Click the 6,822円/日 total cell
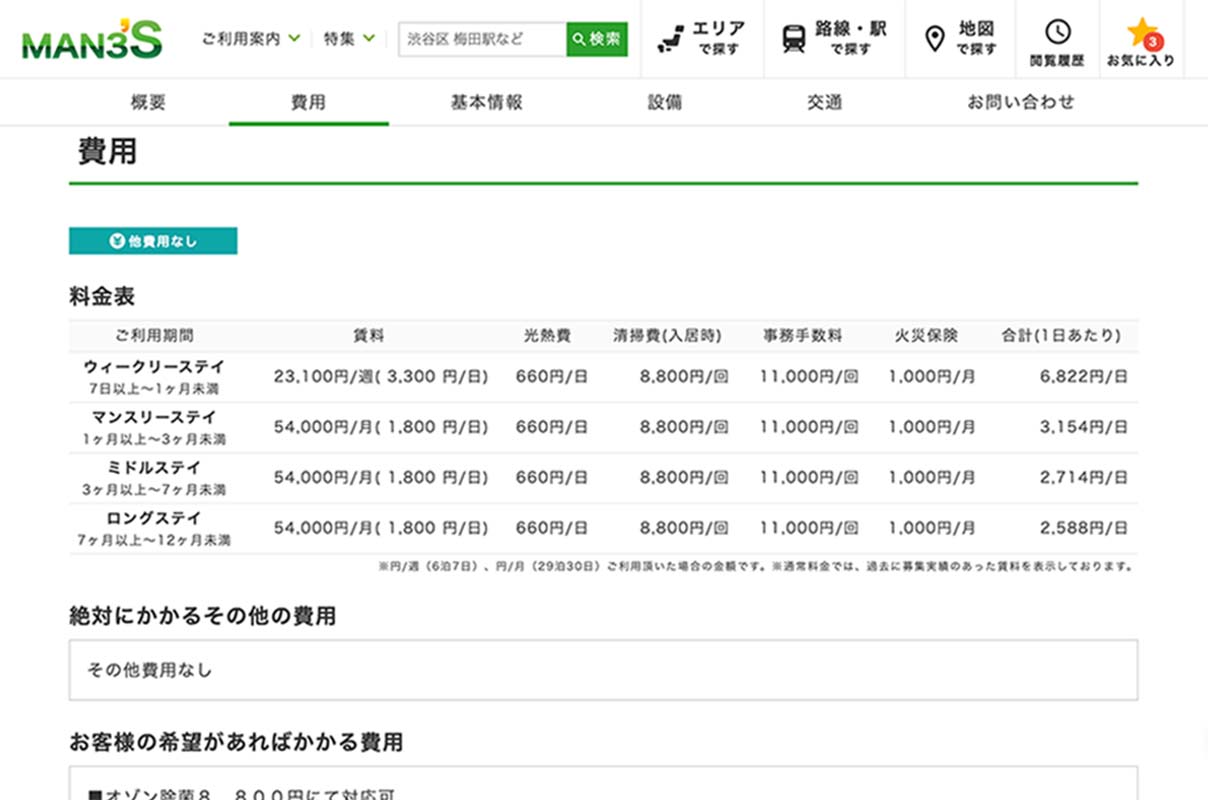 coord(1084,377)
